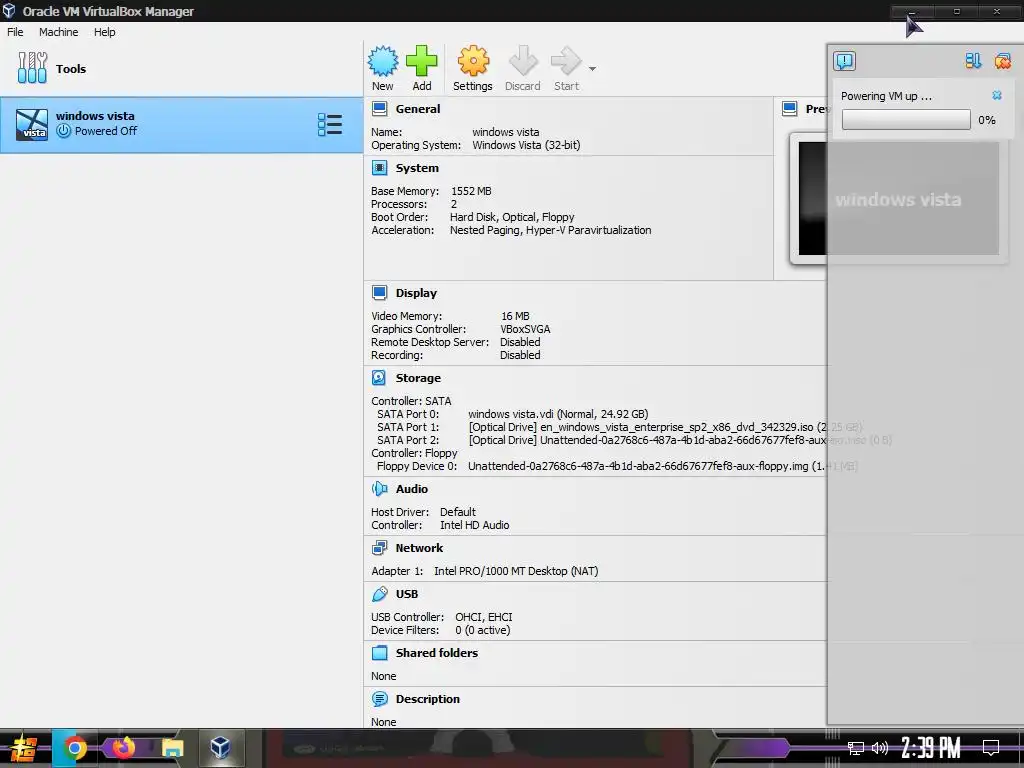Viewport: 1024px width, 768px height.
Task: Click the Network section icon
Action: 379,547
